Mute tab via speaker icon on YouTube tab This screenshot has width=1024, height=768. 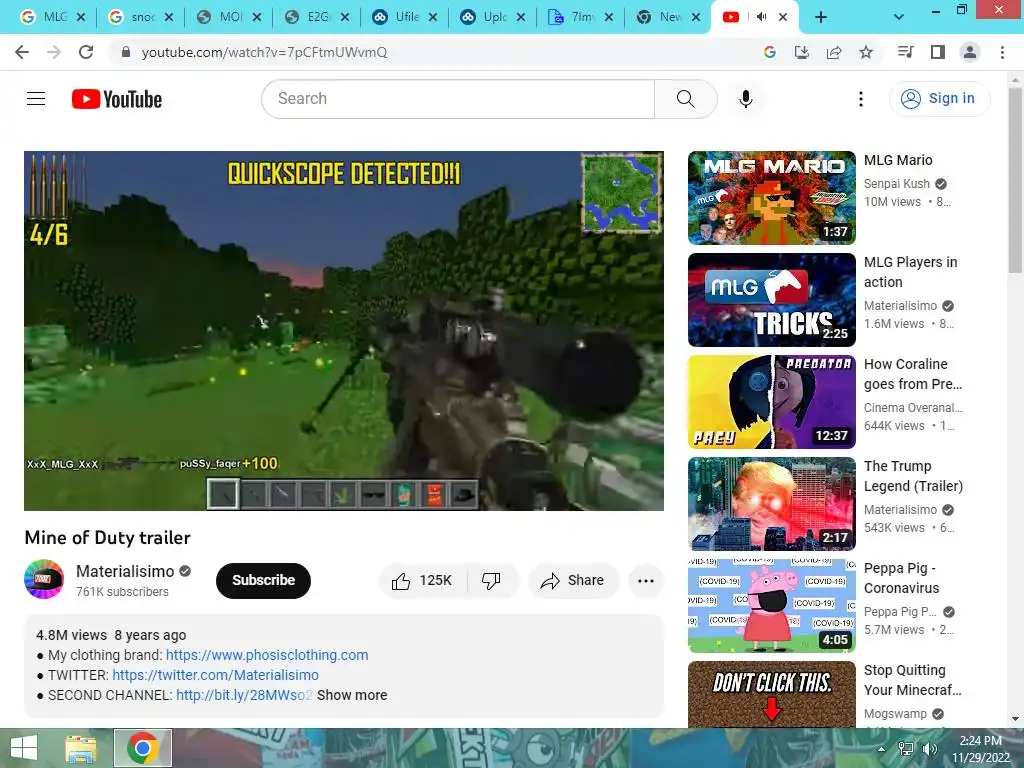761,17
